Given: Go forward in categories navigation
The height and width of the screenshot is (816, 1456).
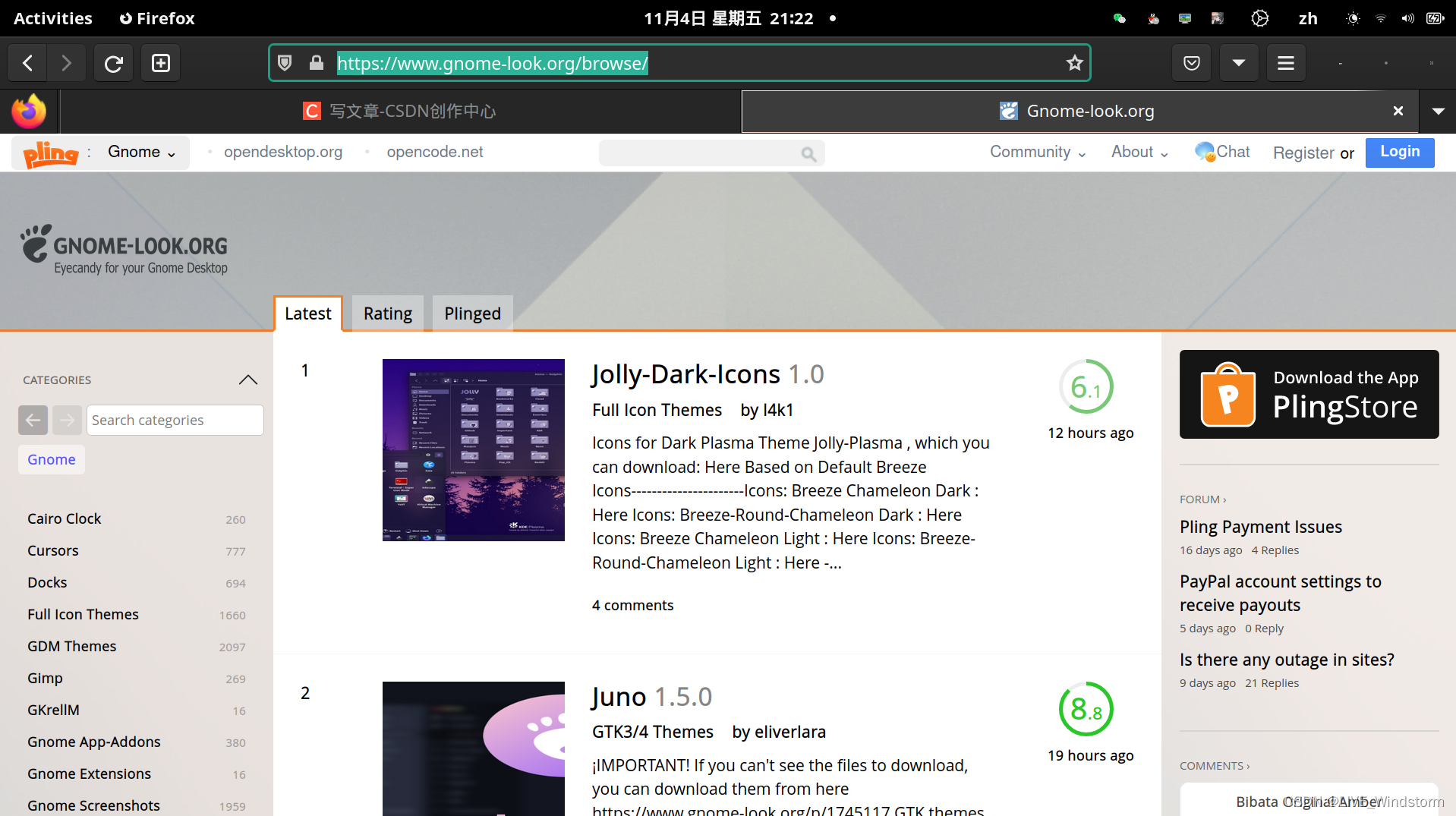Looking at the screenshot, I should coord(67,420).
